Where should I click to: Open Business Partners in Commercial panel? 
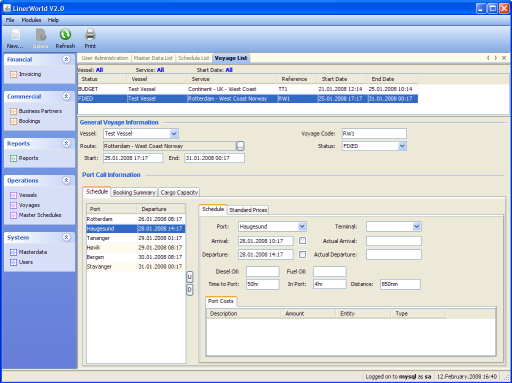[x=36, y=111]
